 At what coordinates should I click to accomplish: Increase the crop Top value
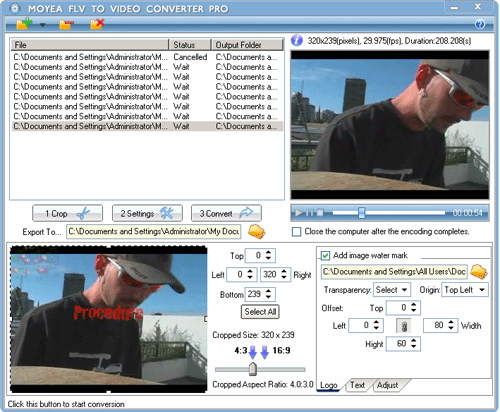click(268, 253)
